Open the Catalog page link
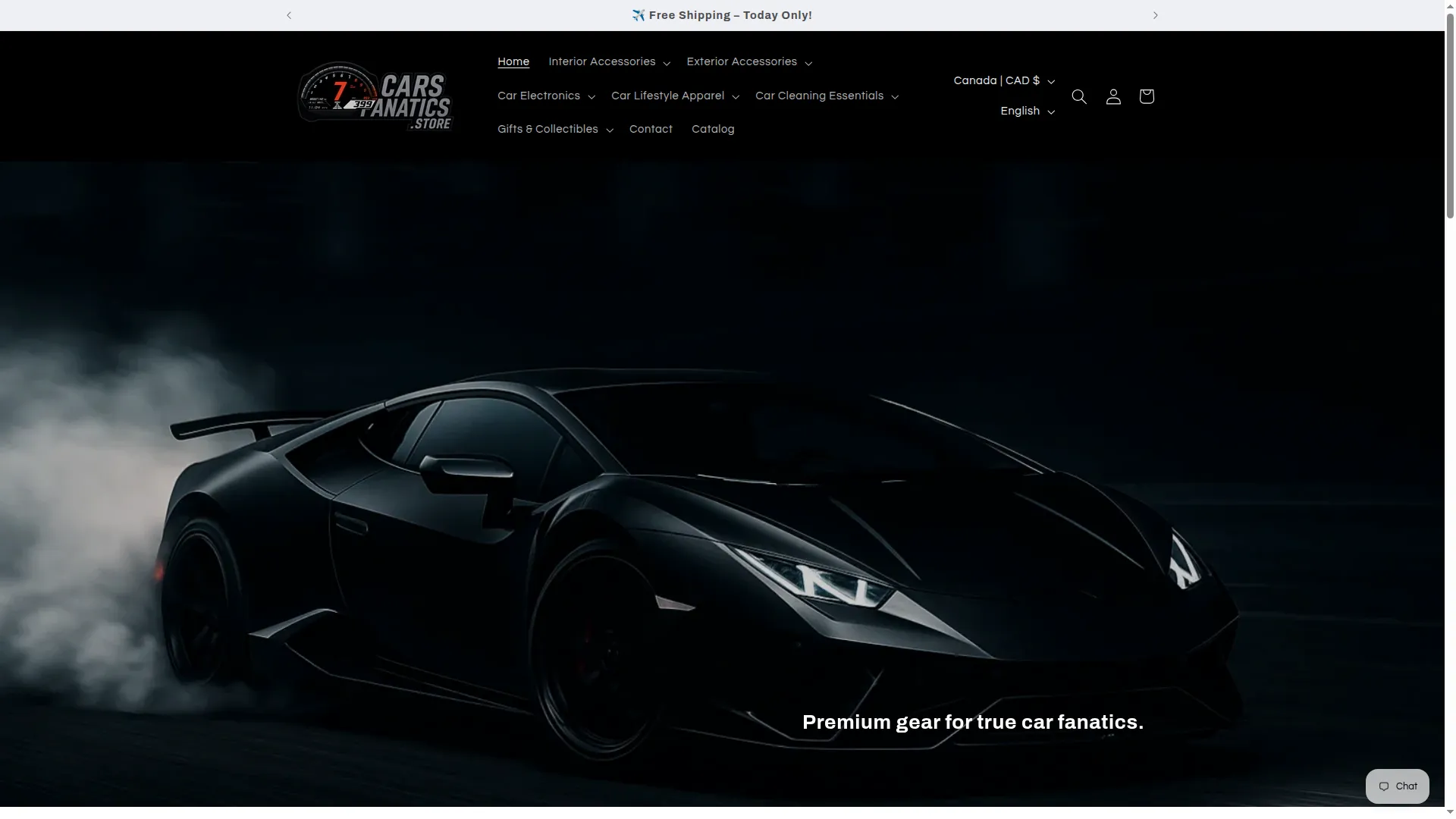Viewport: 1456px width, 819px height. click(x=713, y=130)
